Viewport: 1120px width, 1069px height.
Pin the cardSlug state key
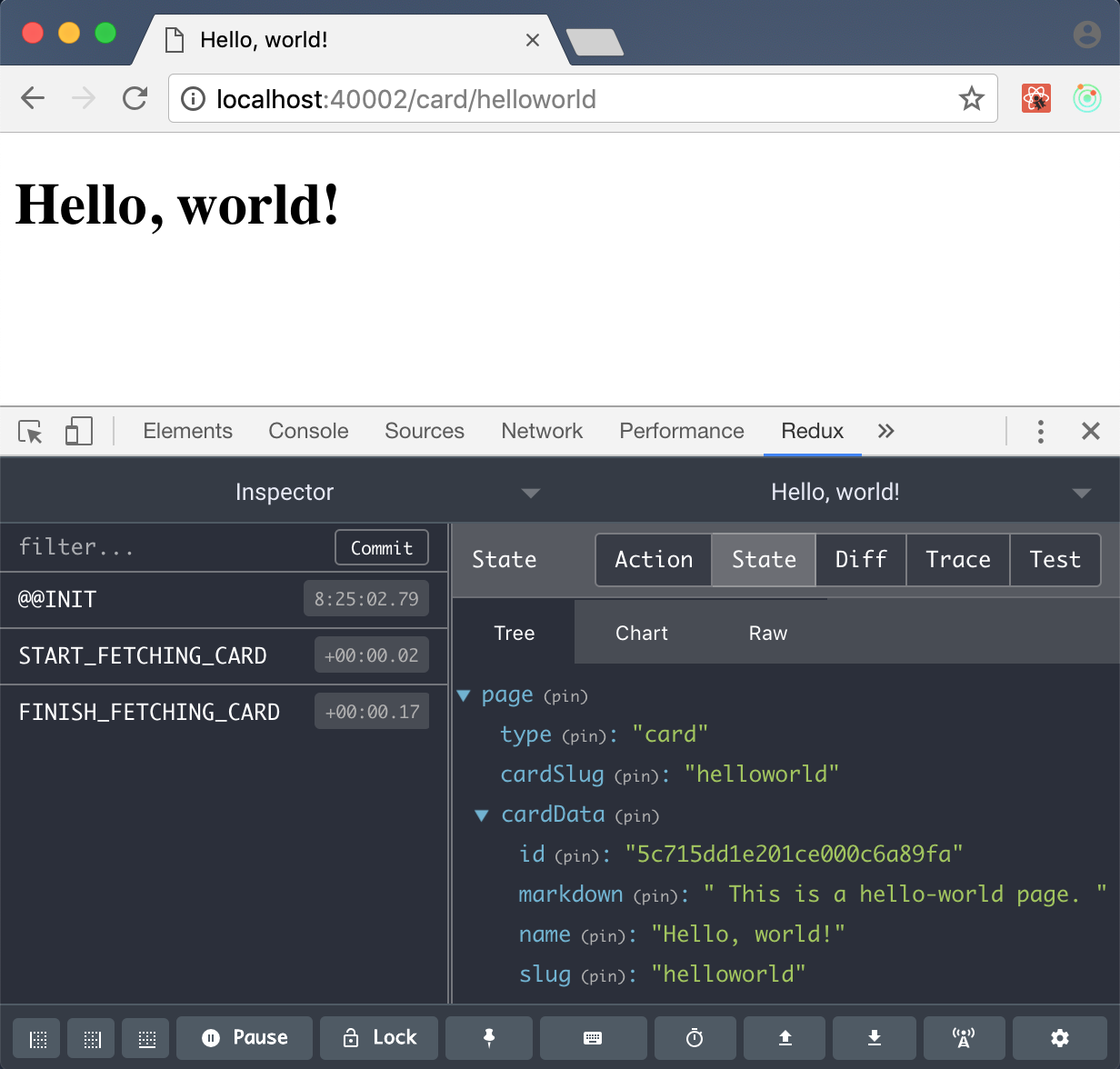[636, 777]
